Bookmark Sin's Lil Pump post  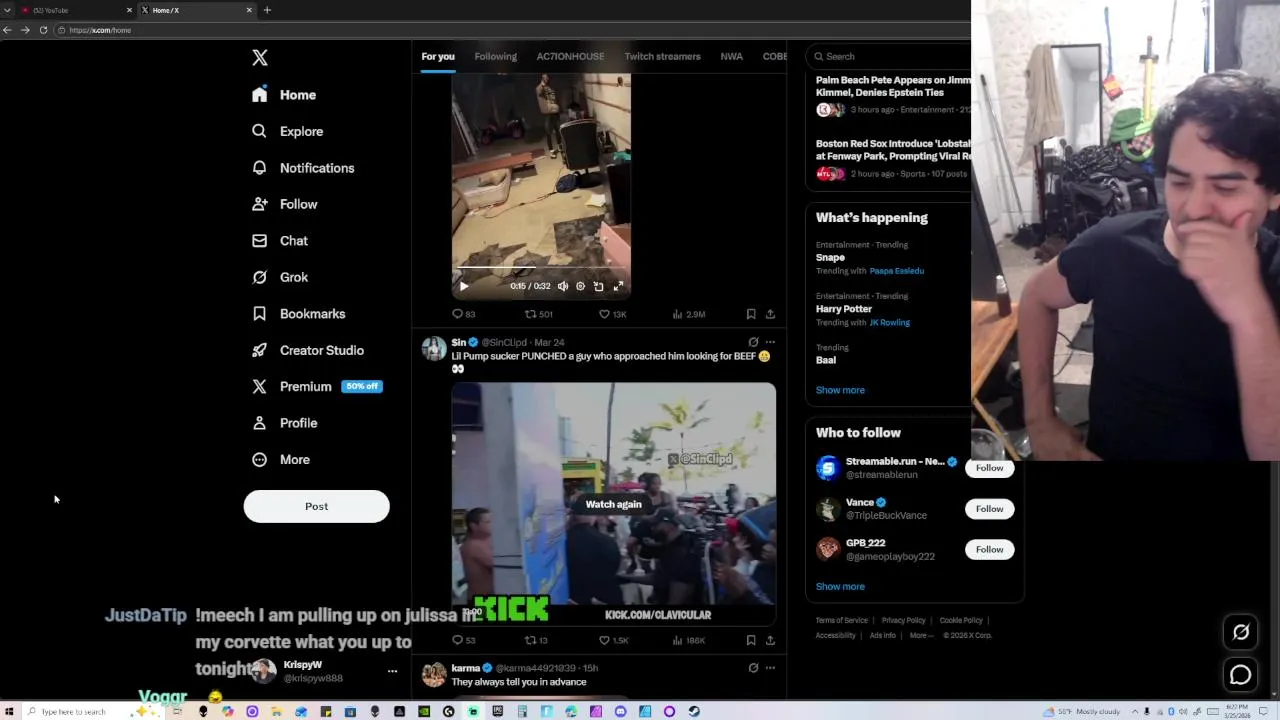point(751,640)
